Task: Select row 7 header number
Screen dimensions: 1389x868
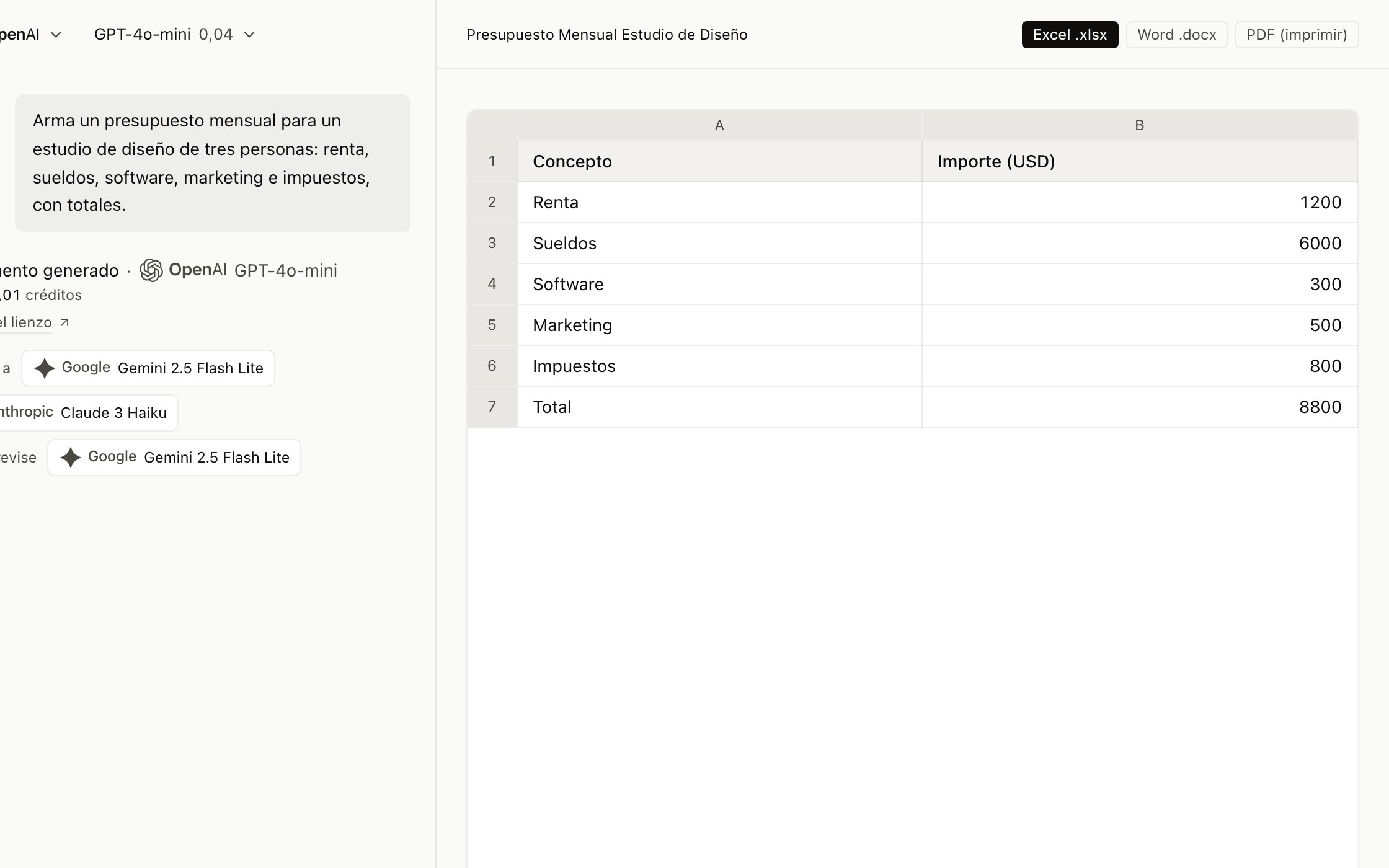Action: 492,407
